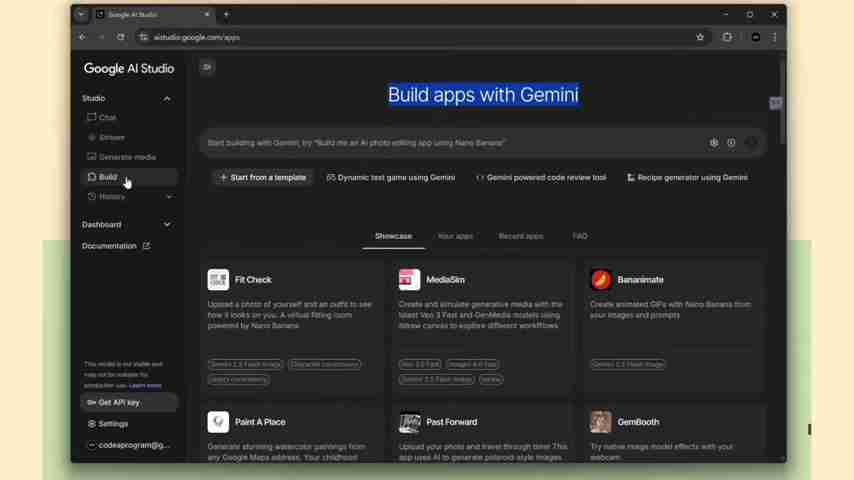This screenshot has width=854, height=480.
Task: Click the address bar URL aistudio.google.com/apps
Action: tap(197, 38)
